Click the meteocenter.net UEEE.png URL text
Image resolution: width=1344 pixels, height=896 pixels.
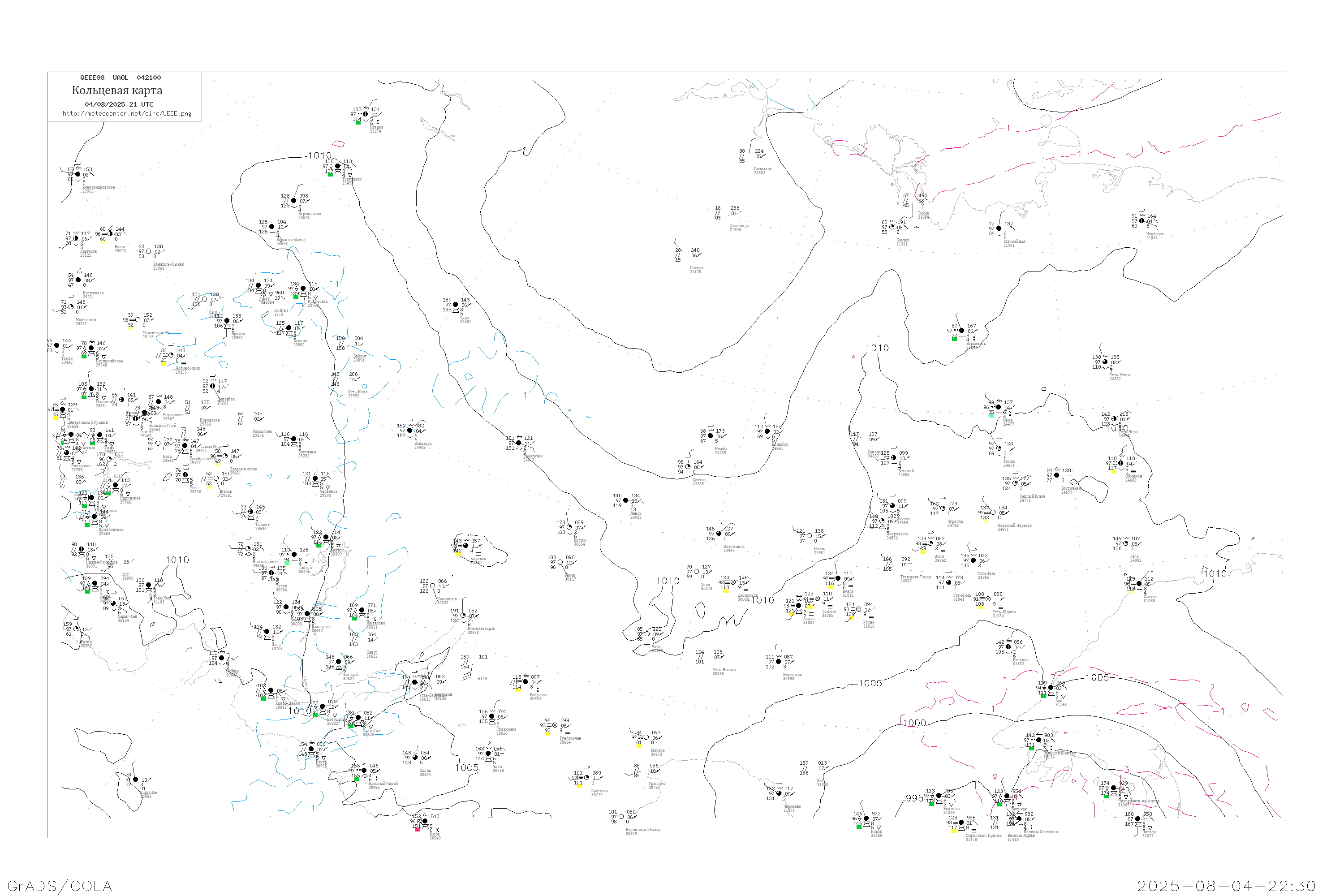[x=127, y=114]
